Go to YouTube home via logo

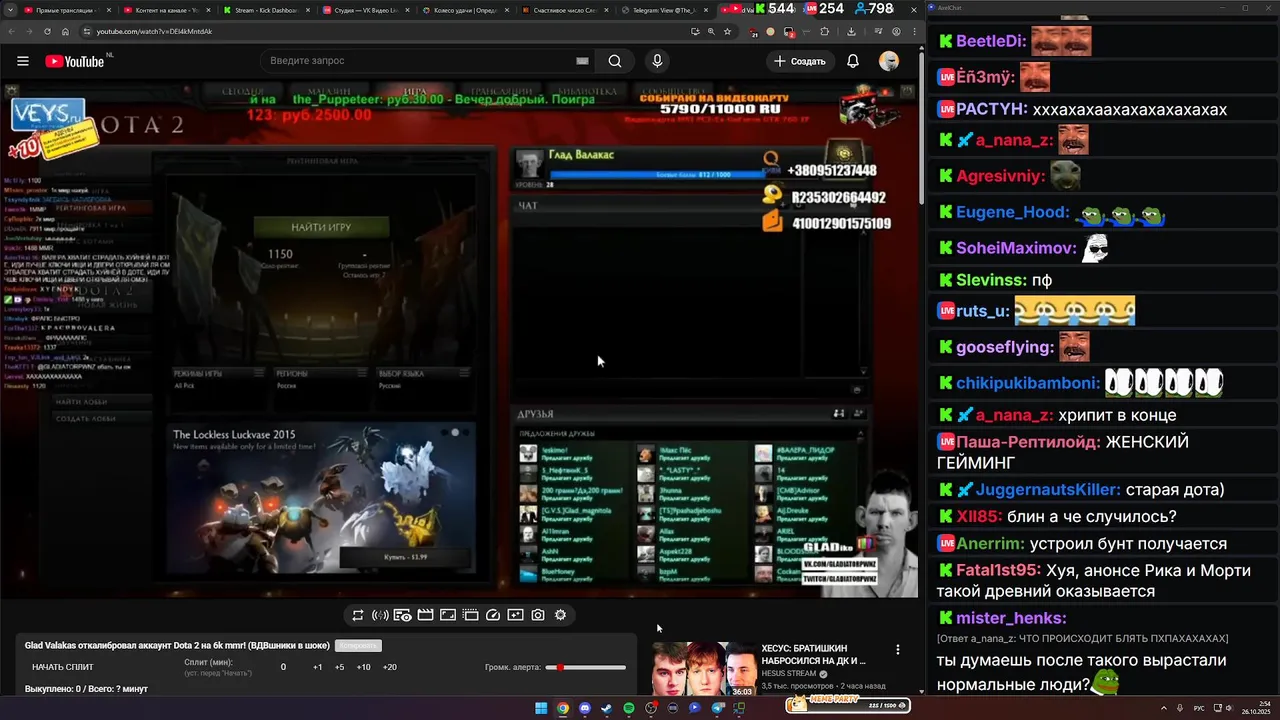(76, 61)
